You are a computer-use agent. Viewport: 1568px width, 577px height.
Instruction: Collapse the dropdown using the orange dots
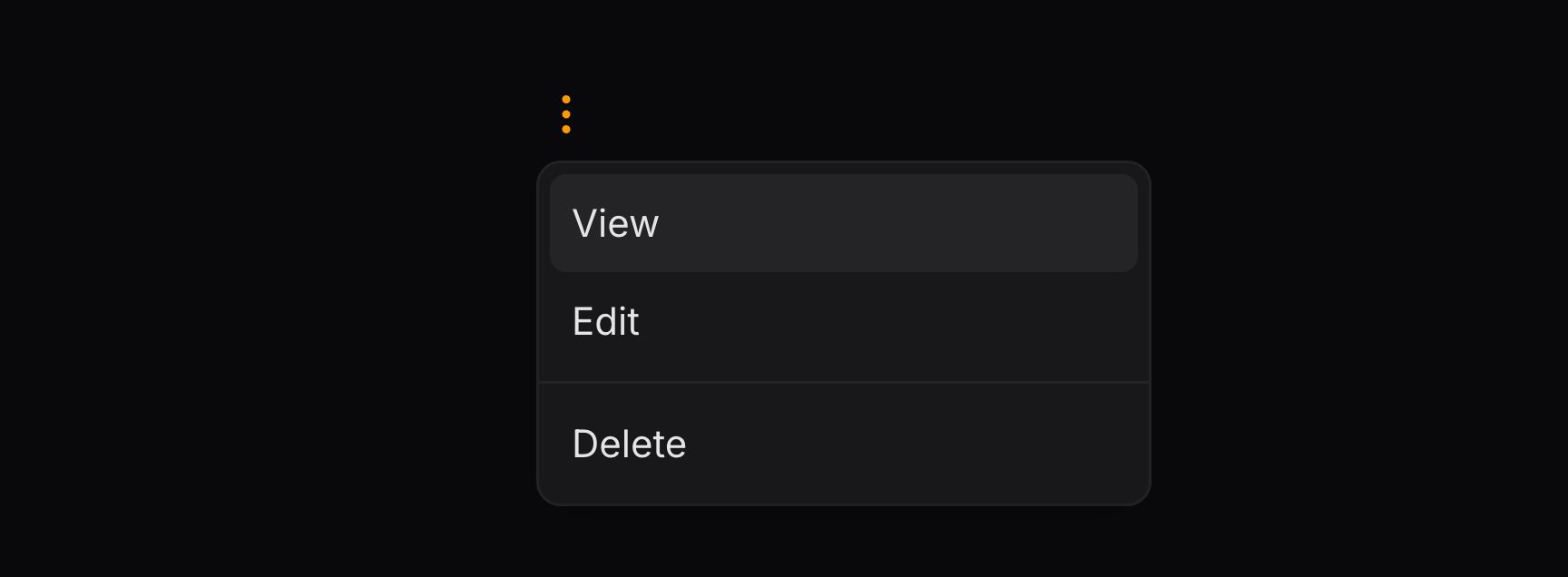click(x=566, y=114)
